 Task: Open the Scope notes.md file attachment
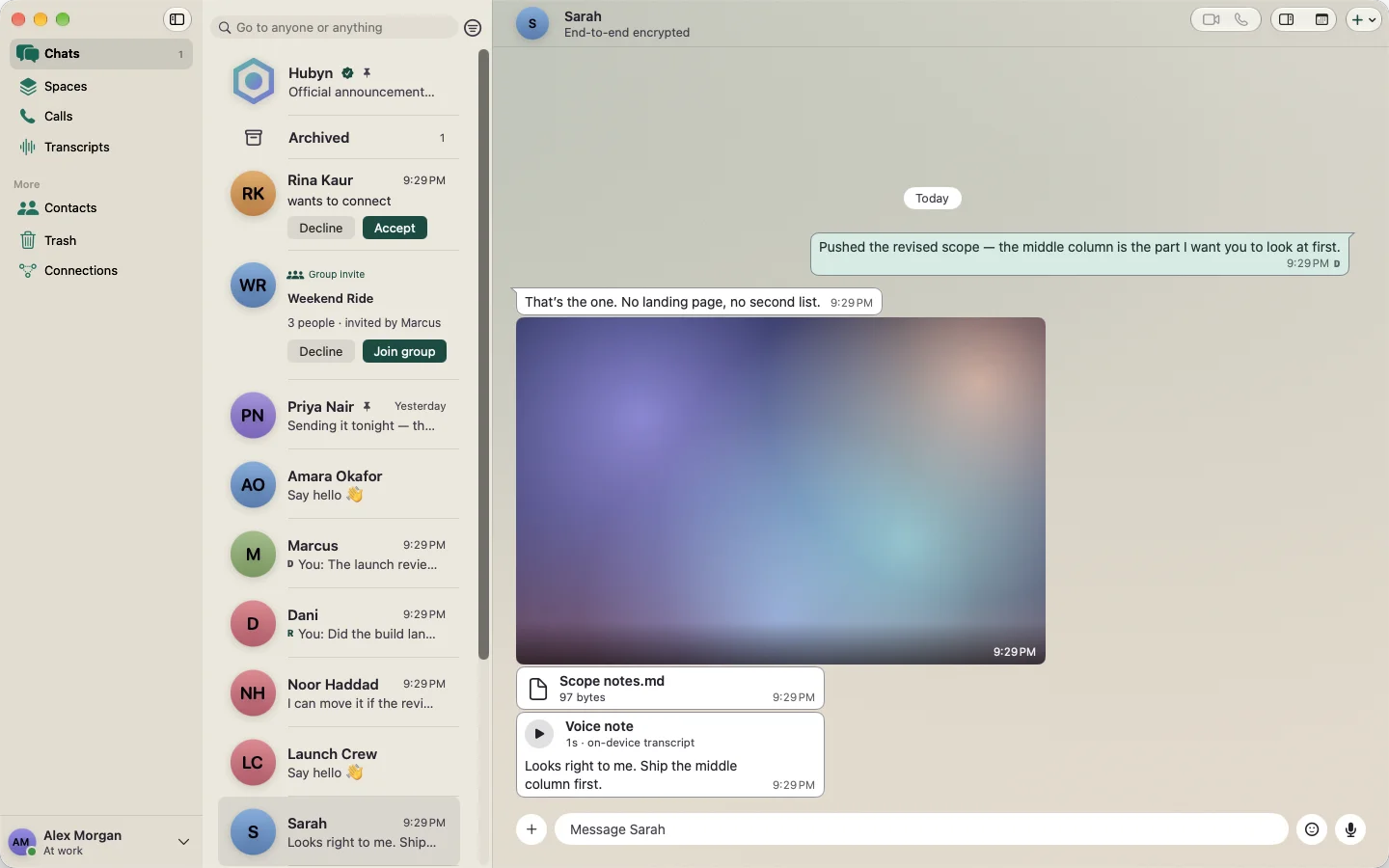click(x=670, y=689)
